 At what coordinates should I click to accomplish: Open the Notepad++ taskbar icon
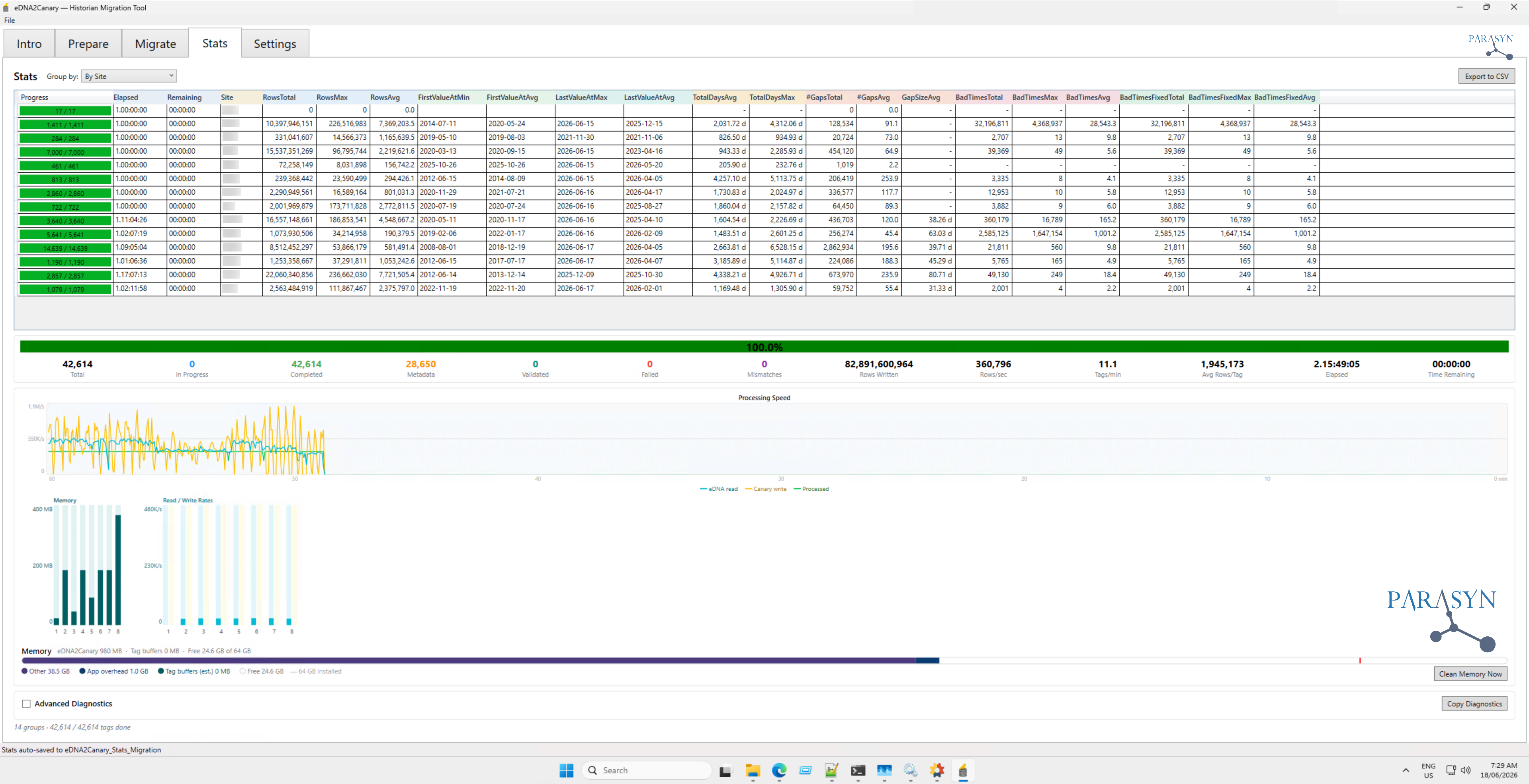(x=831, y=770)
